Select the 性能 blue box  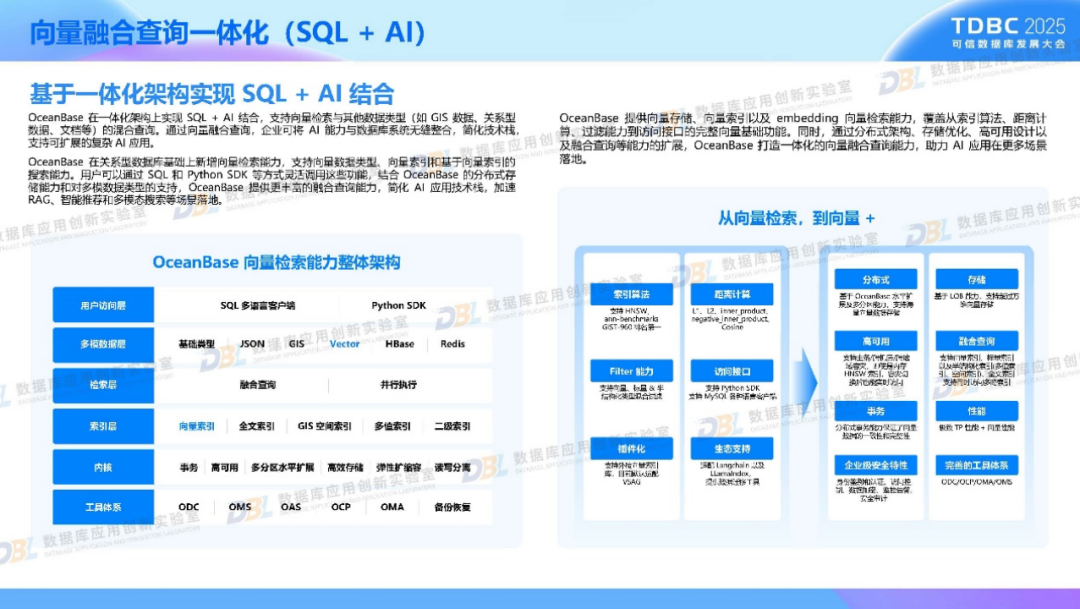coord(977,411)
